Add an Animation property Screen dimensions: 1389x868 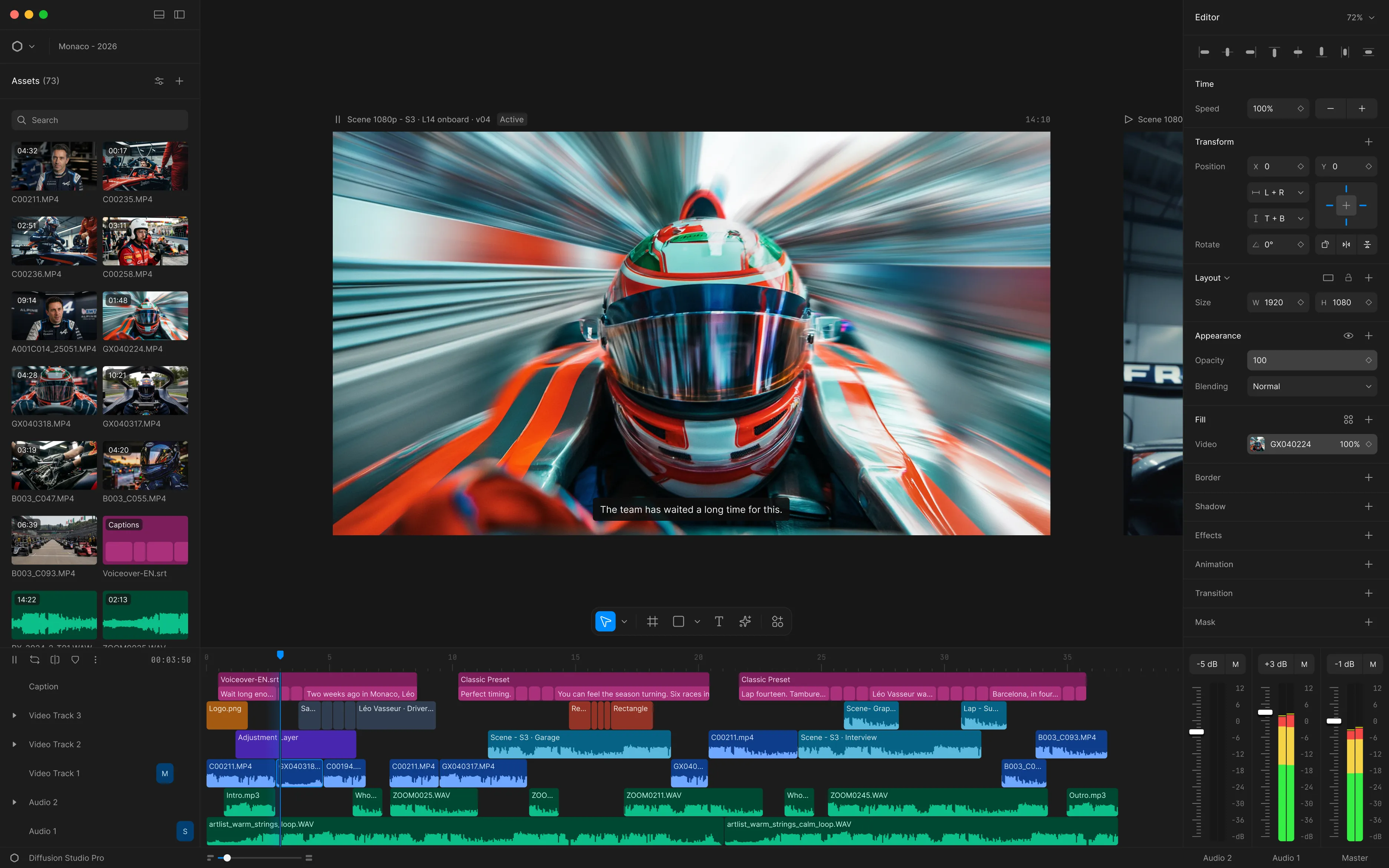(x=1368, y=564)
